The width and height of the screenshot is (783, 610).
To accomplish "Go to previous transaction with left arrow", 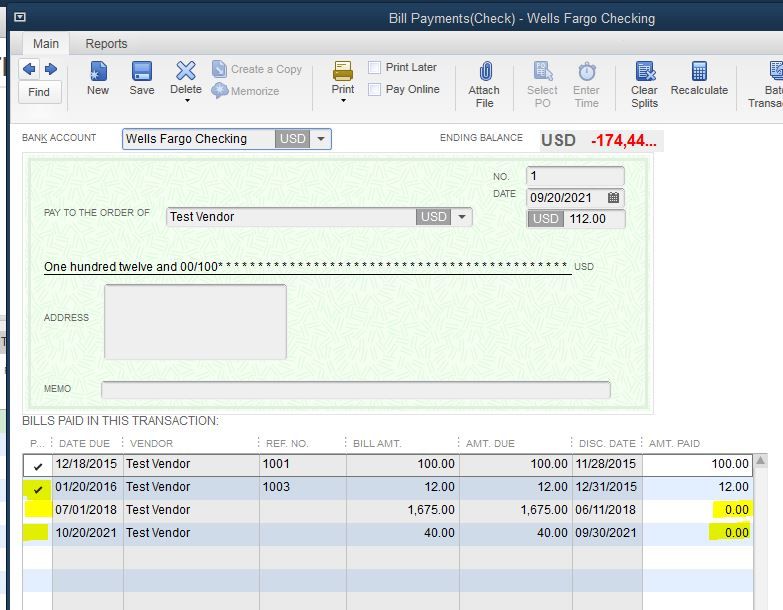I will point(29,69).
